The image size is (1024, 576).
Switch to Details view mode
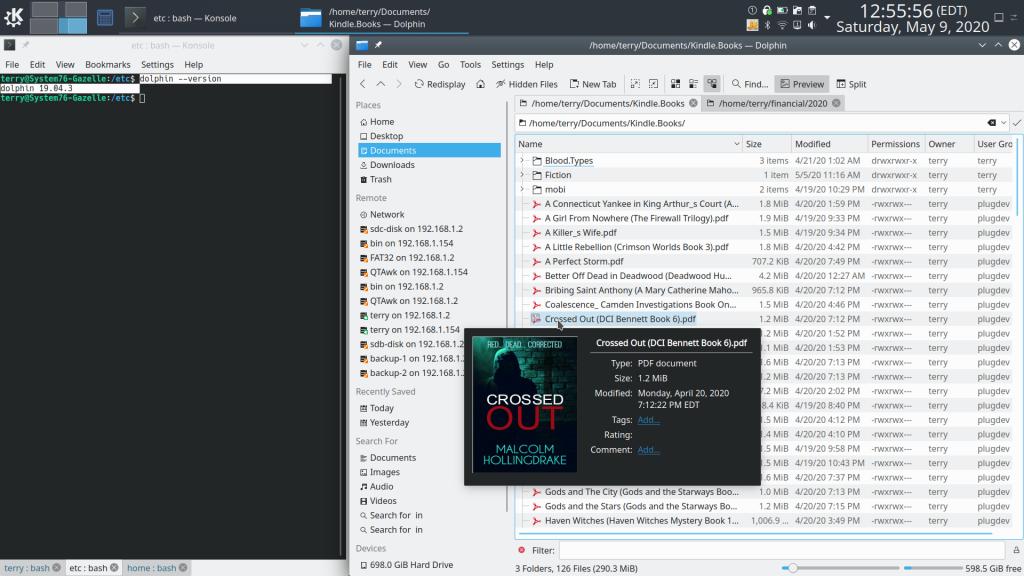click(x=711, y=84)
